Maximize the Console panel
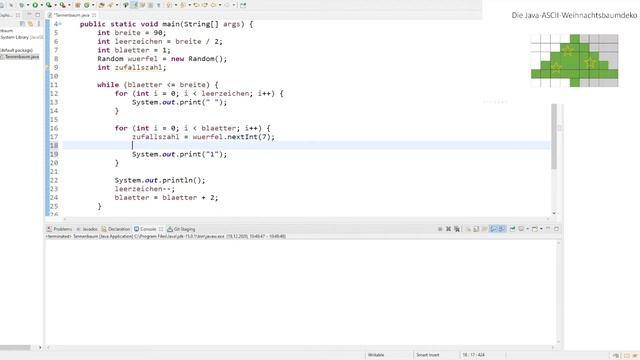The width and height of the screenshot is (640, 360). [x=556, y=229]
